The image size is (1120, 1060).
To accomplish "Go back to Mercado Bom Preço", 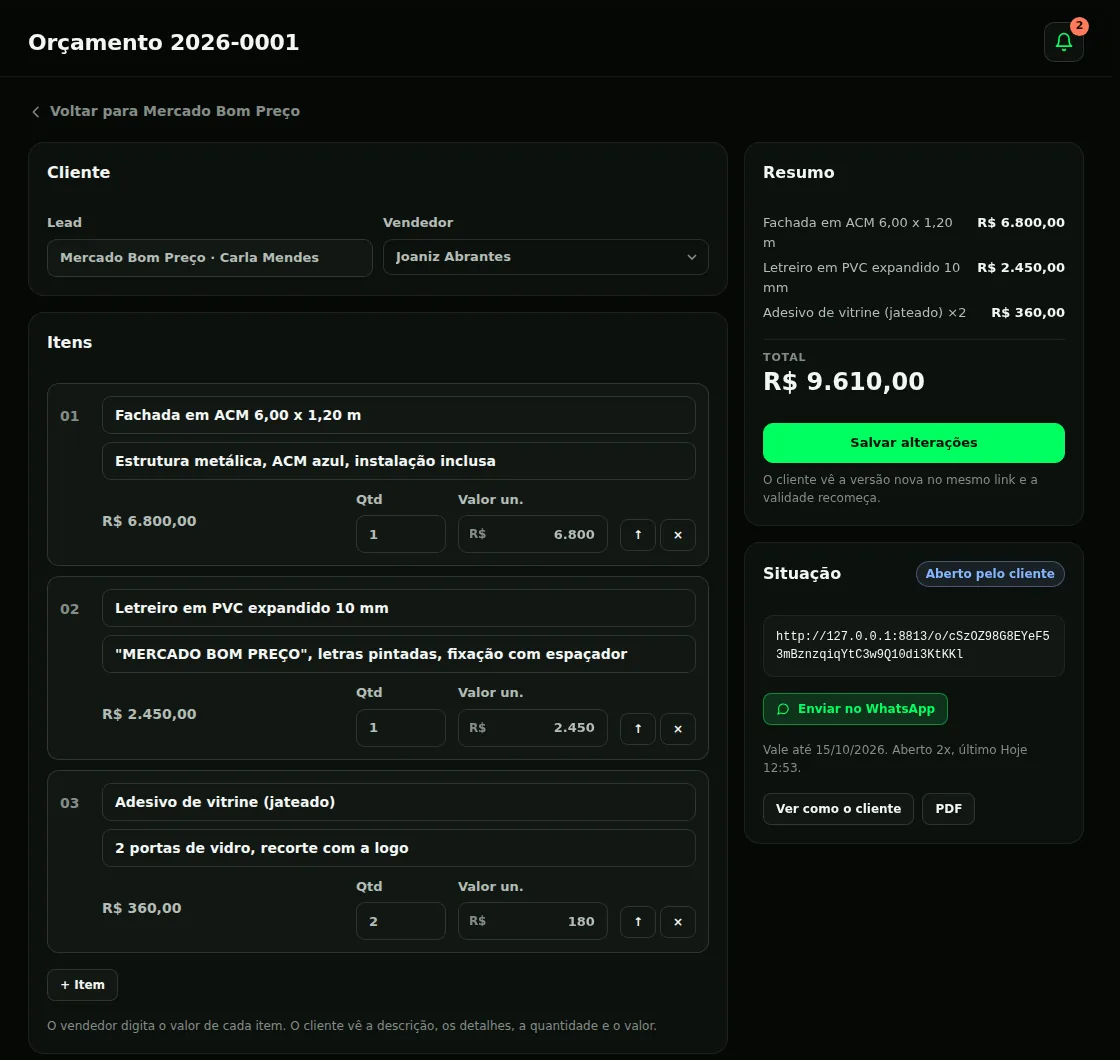I will [174, 111].
